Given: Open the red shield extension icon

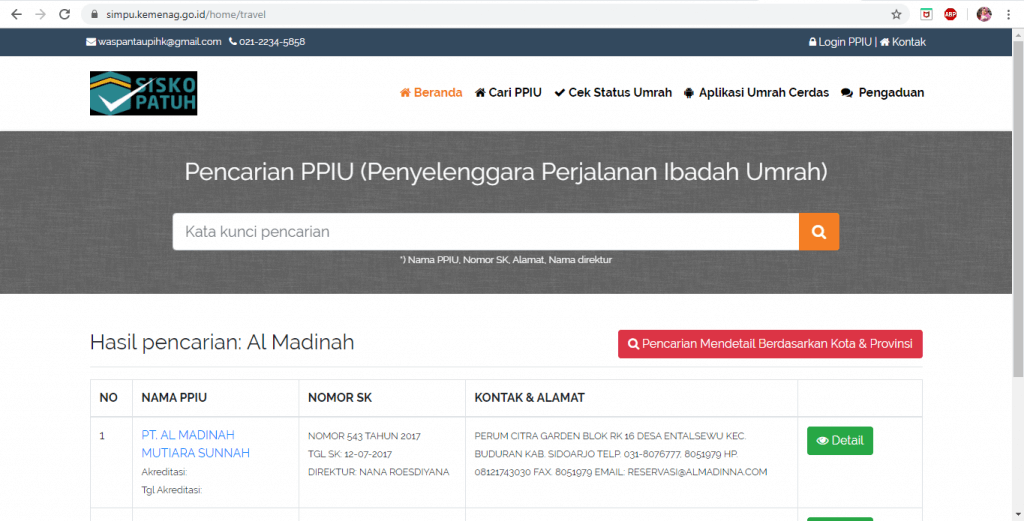Looking at the screenshot, I should point(926,14).
